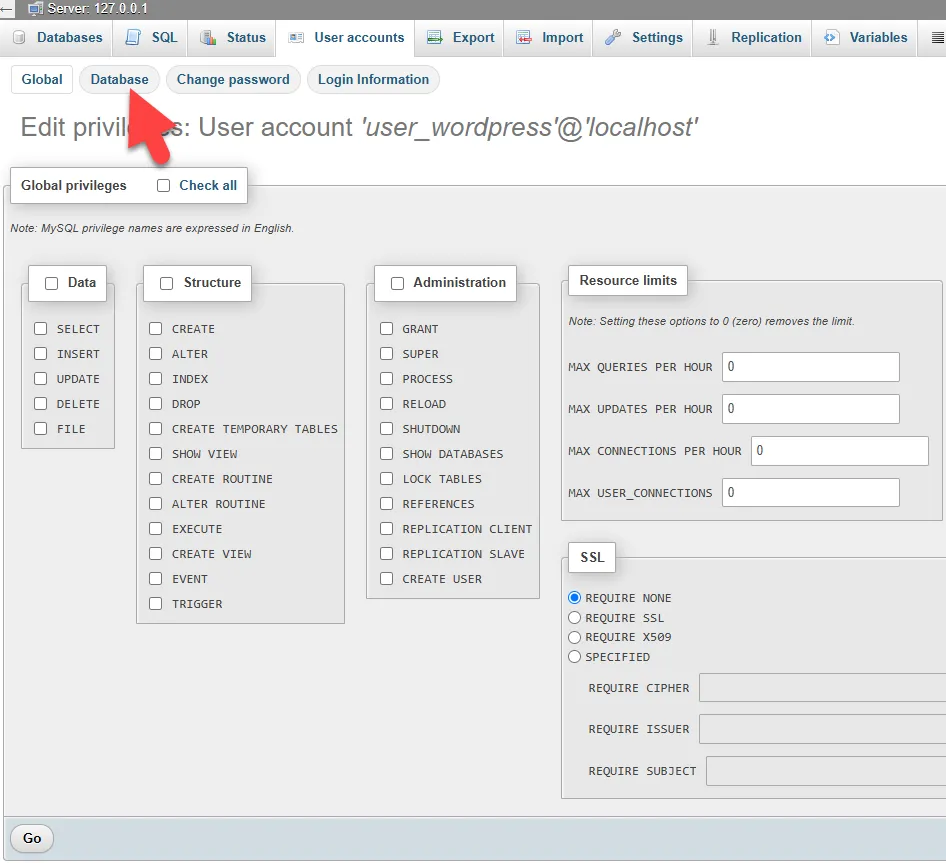
Task: Click the Go button
Action: tap(32, 838)
